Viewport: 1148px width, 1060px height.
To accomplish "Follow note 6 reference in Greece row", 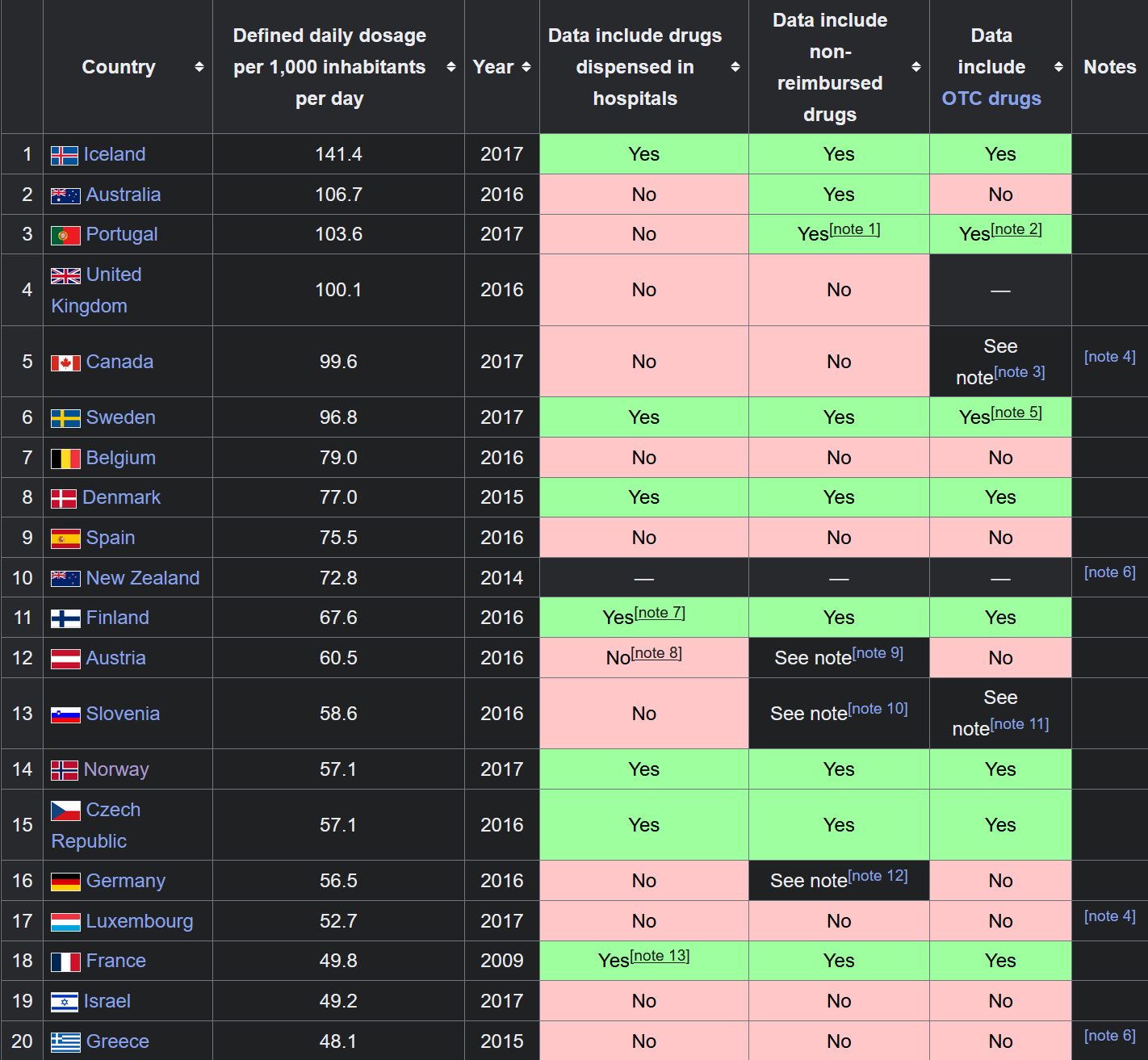I will pos(1110,1036).
